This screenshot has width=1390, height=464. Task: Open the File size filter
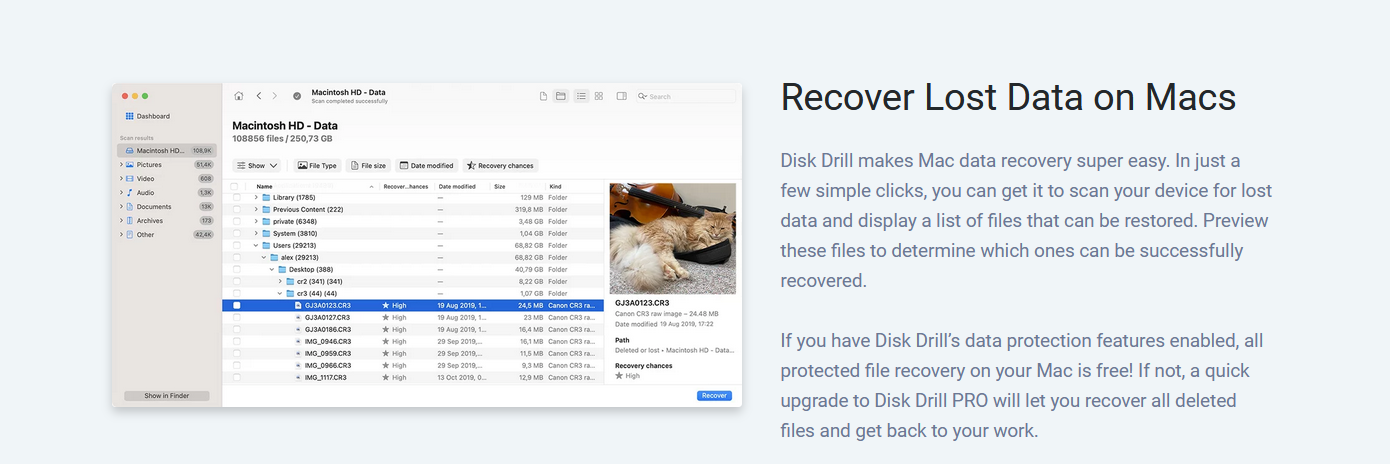[368, 165]
